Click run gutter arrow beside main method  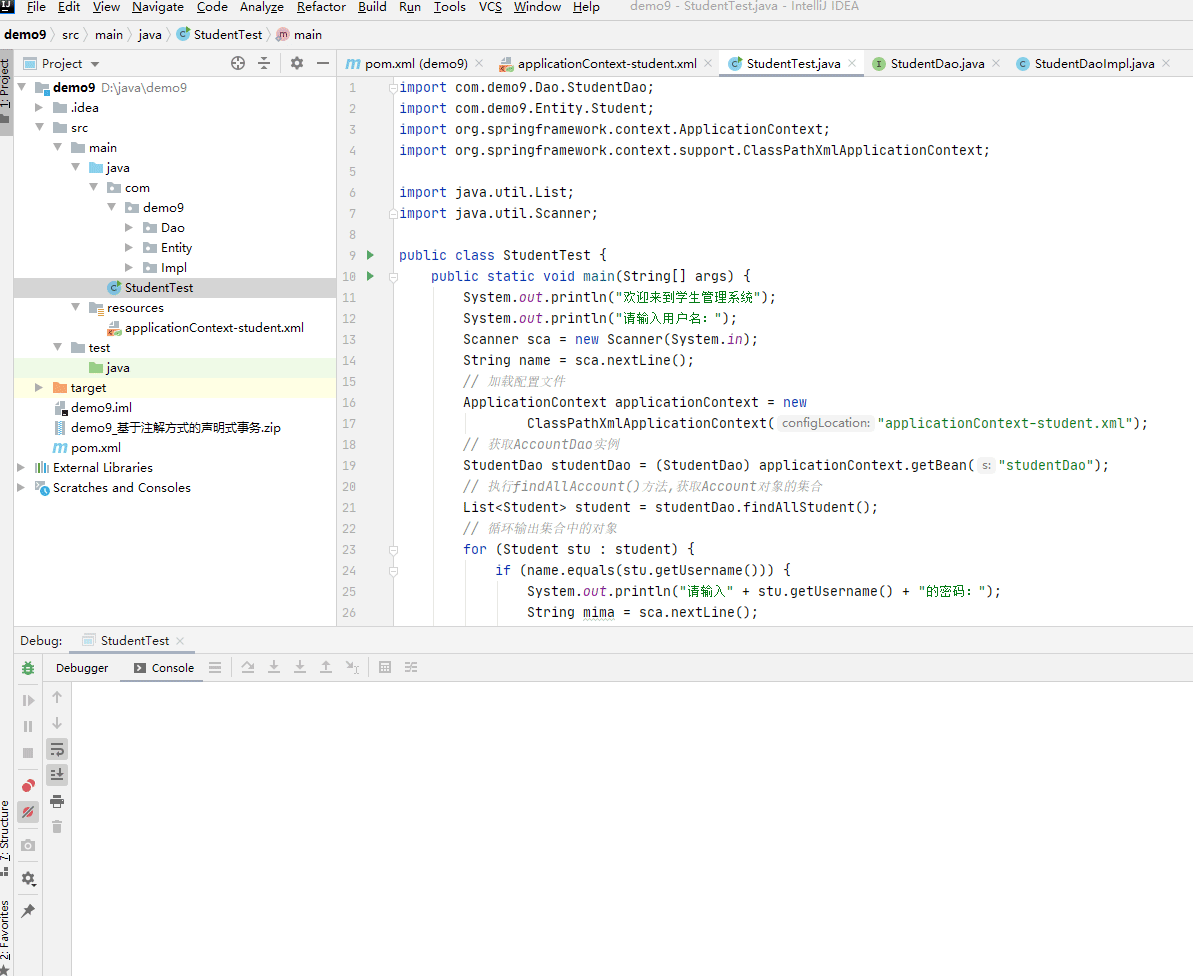tap(370, 276)
